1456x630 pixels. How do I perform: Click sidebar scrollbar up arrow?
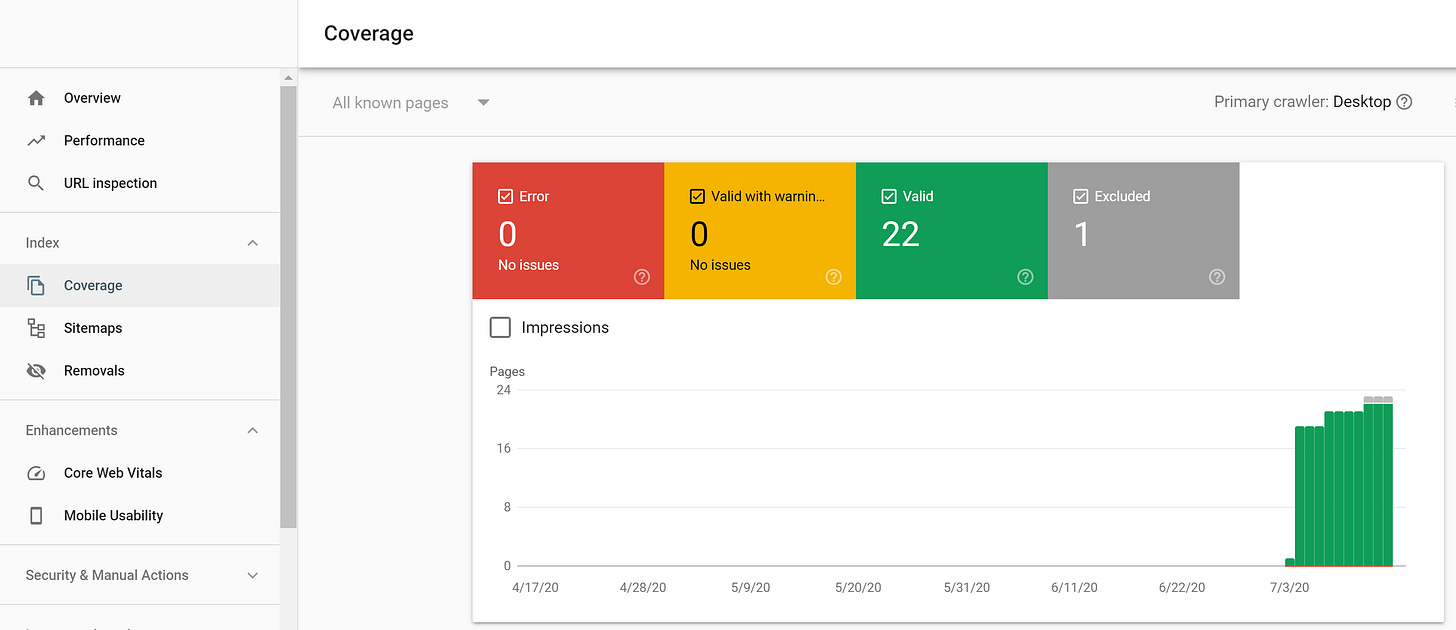click(x=289, y=78)
